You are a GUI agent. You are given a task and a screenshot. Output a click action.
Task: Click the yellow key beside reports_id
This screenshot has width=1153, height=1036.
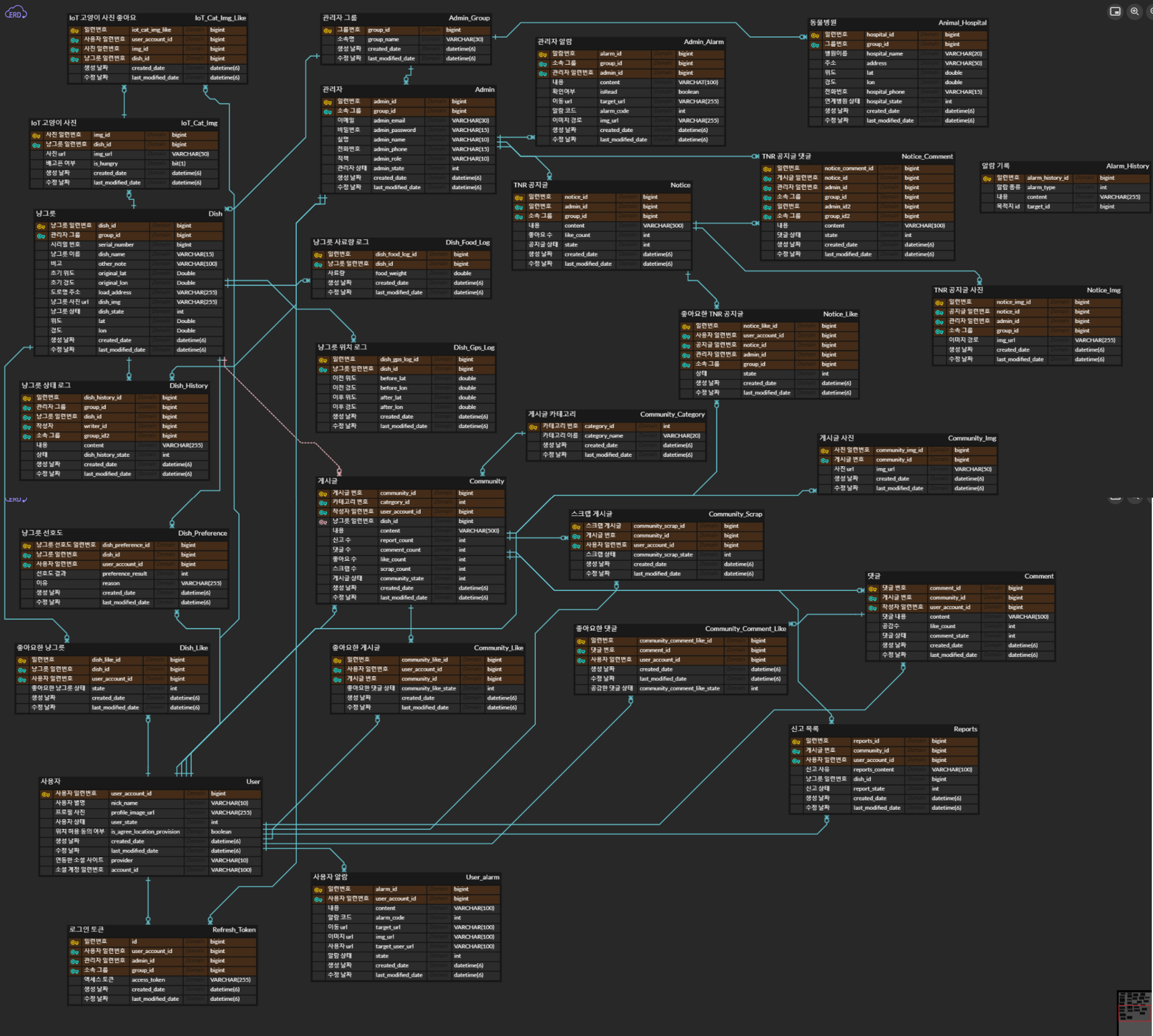point(796,741)
